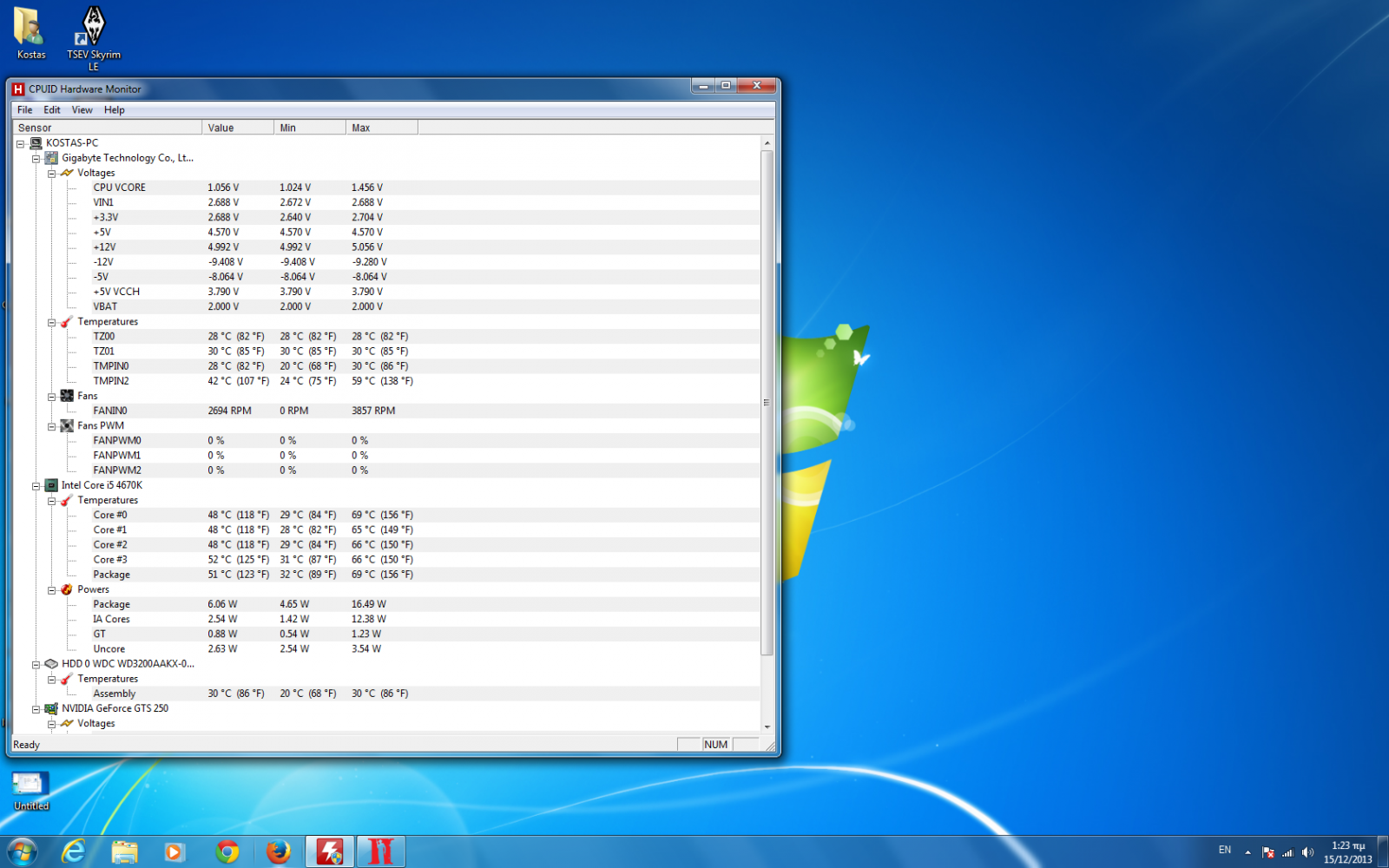Click the HDD Temperatures thermometer icon
Viewport: 1389px width, 868px height.
click(x=67, y=679)
